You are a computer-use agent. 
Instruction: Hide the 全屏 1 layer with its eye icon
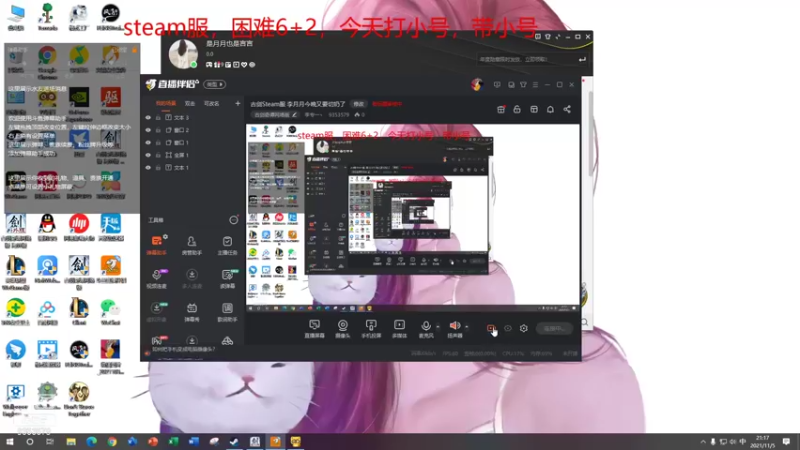148,155
